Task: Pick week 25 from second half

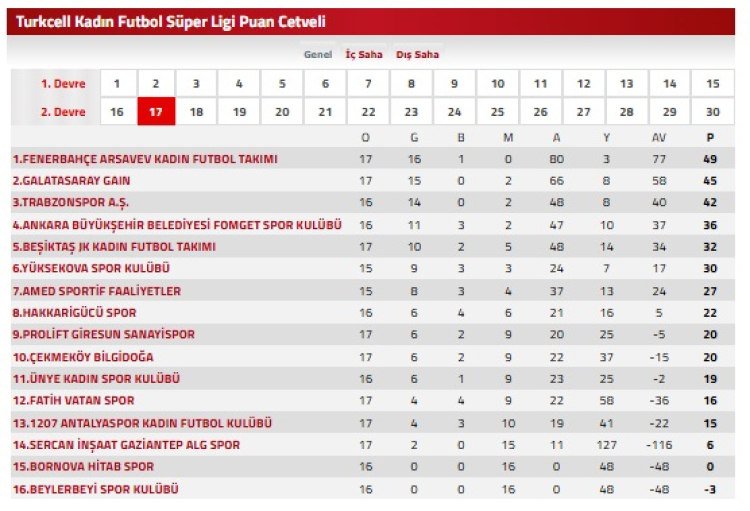Action: [x=497, y=112]
